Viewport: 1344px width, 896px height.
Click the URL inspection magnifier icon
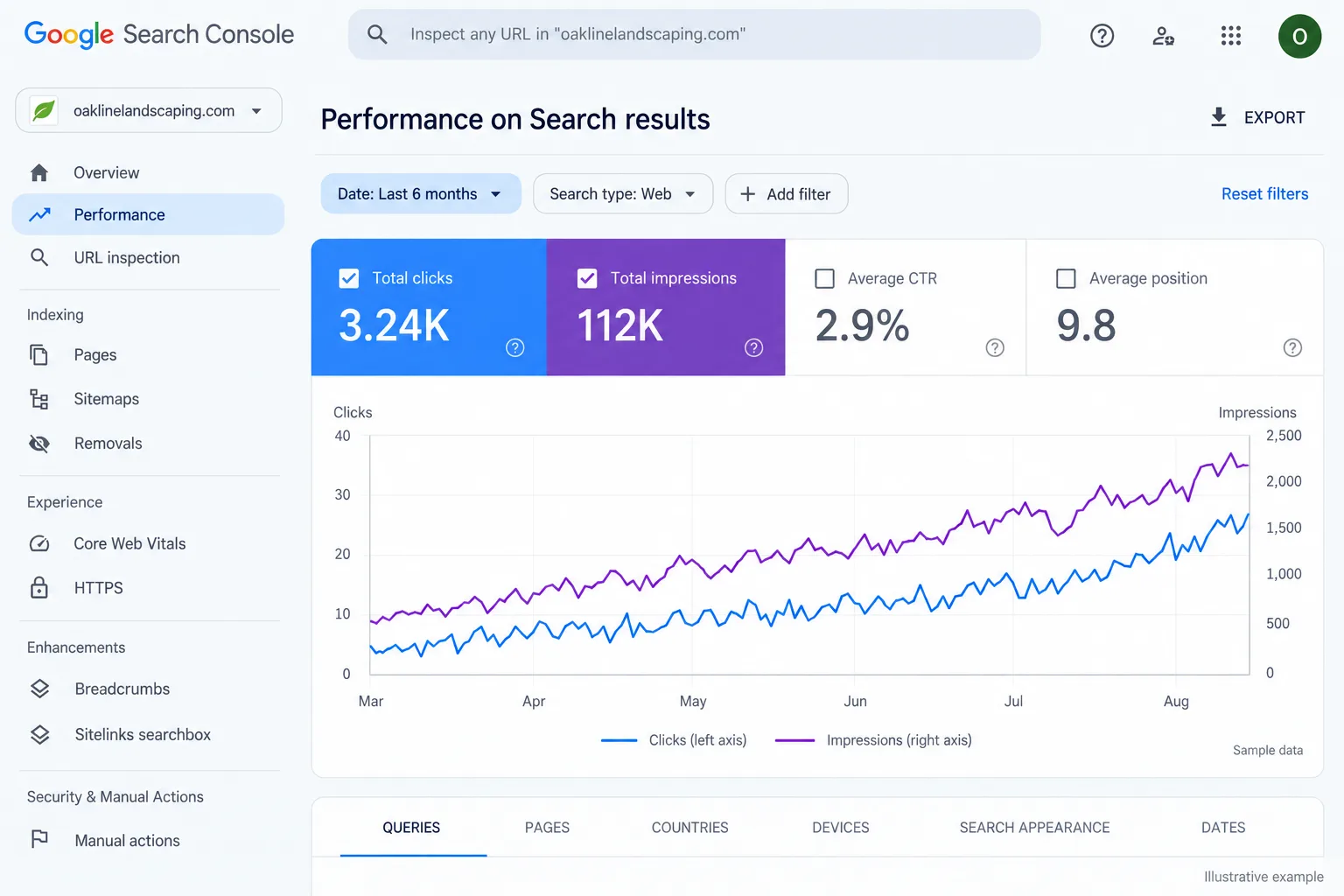coord(39,257)
